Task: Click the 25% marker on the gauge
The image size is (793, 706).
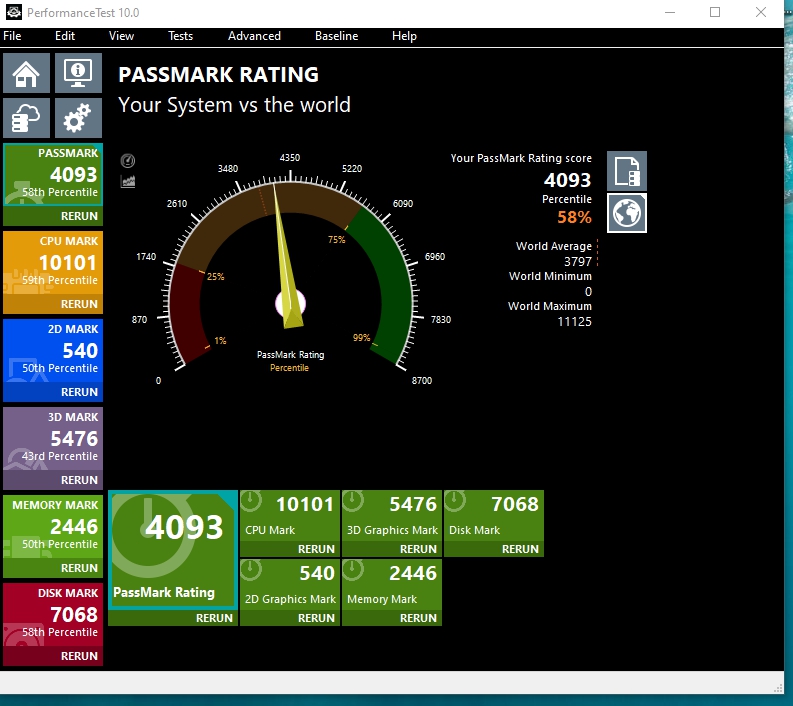Action: pyautogui.click(x=215, y=277)
